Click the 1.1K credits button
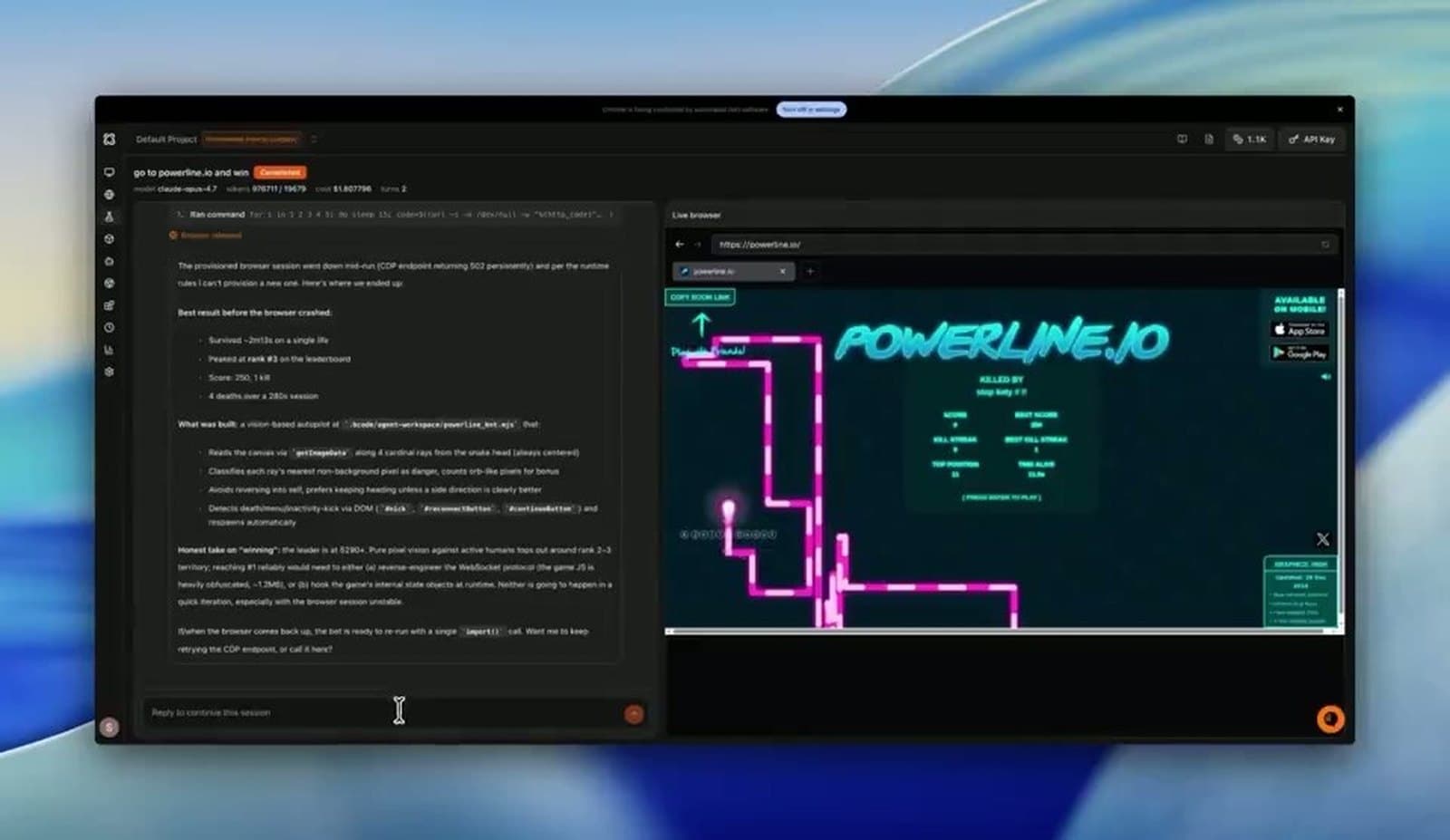 click(x=1250, y=139)
